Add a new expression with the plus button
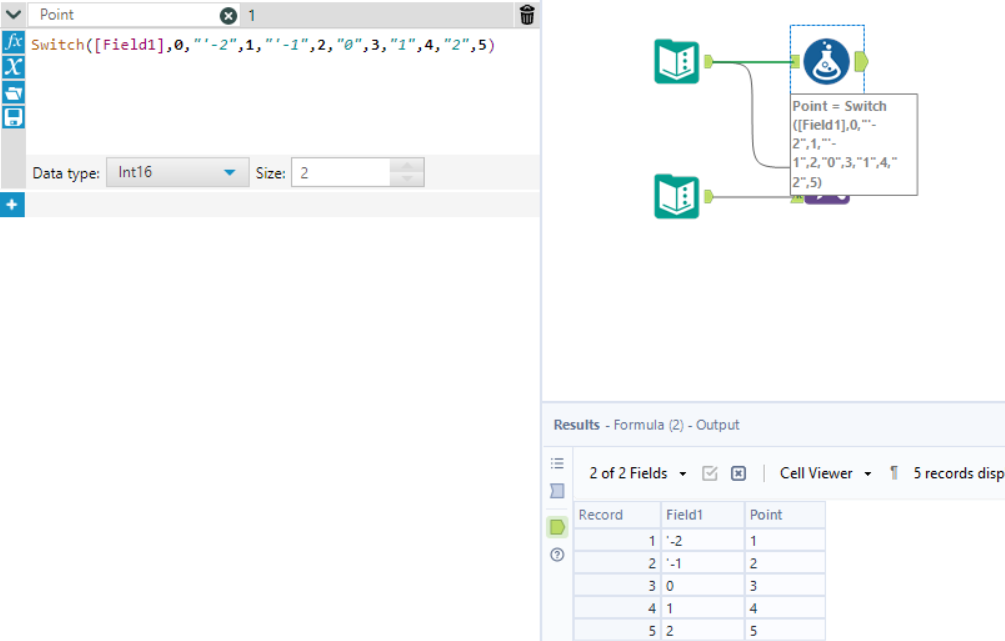1005x641 pixels. tap(11, 202)
